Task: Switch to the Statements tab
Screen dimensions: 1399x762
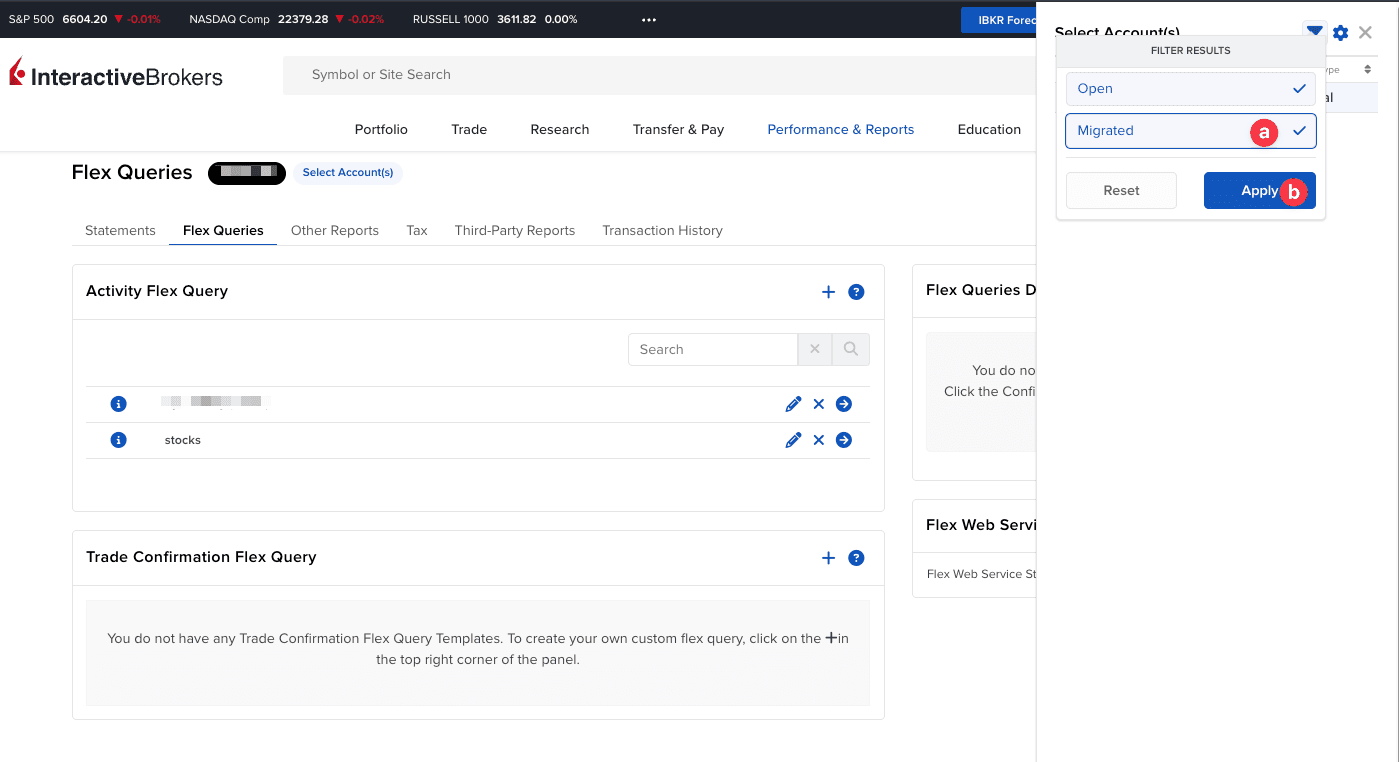Action: point(120,230)
